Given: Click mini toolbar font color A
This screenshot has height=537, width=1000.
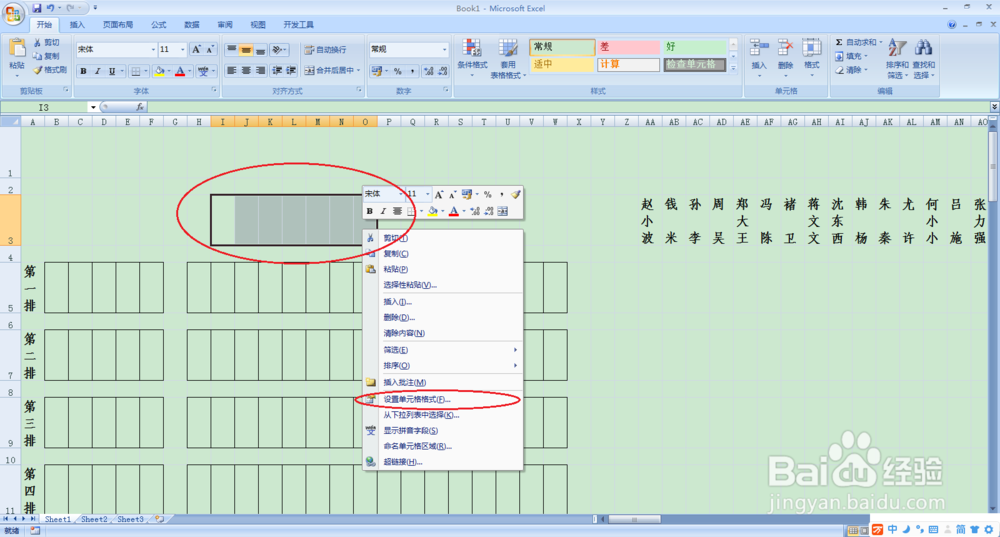Looking at the screenshot, I should [x=453, y=211].
